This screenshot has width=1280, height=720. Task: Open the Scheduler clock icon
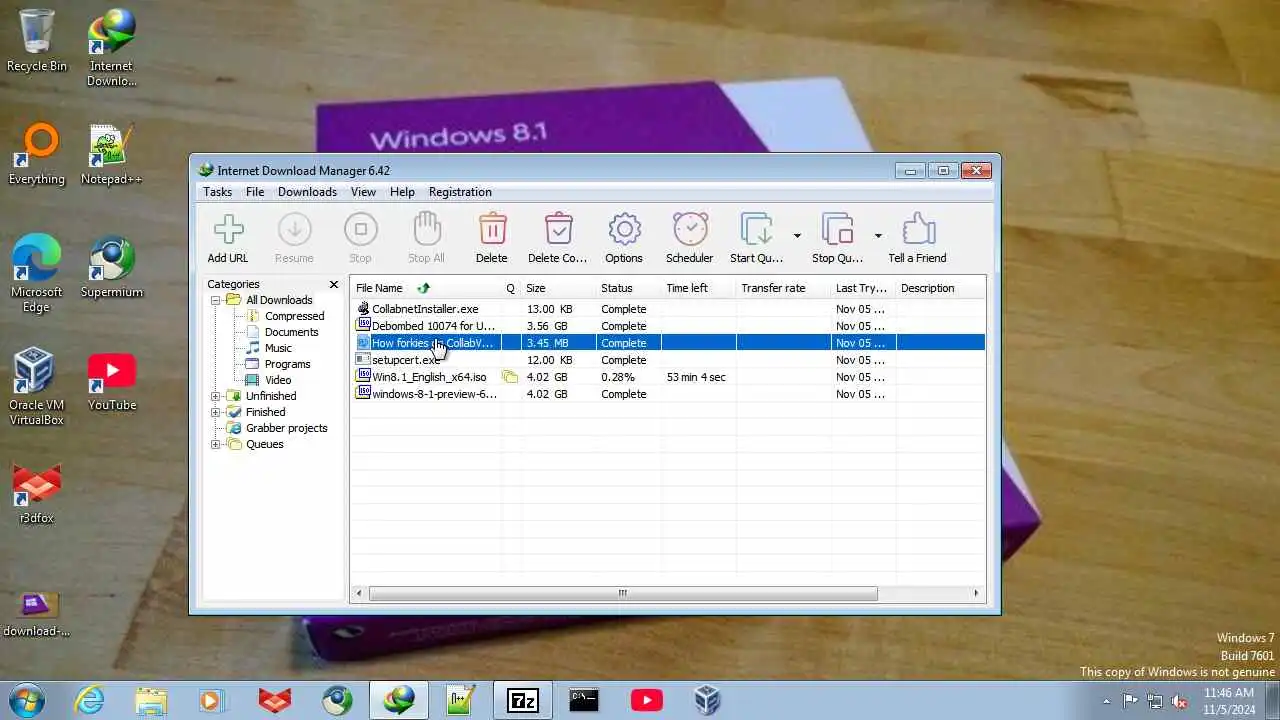click(x=690, y=230)
